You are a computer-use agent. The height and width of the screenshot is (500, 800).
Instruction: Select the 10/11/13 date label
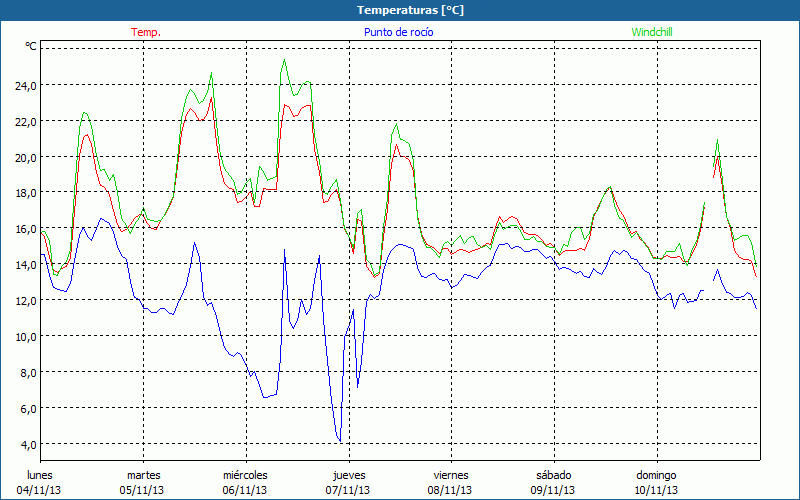tap(656, 490)
